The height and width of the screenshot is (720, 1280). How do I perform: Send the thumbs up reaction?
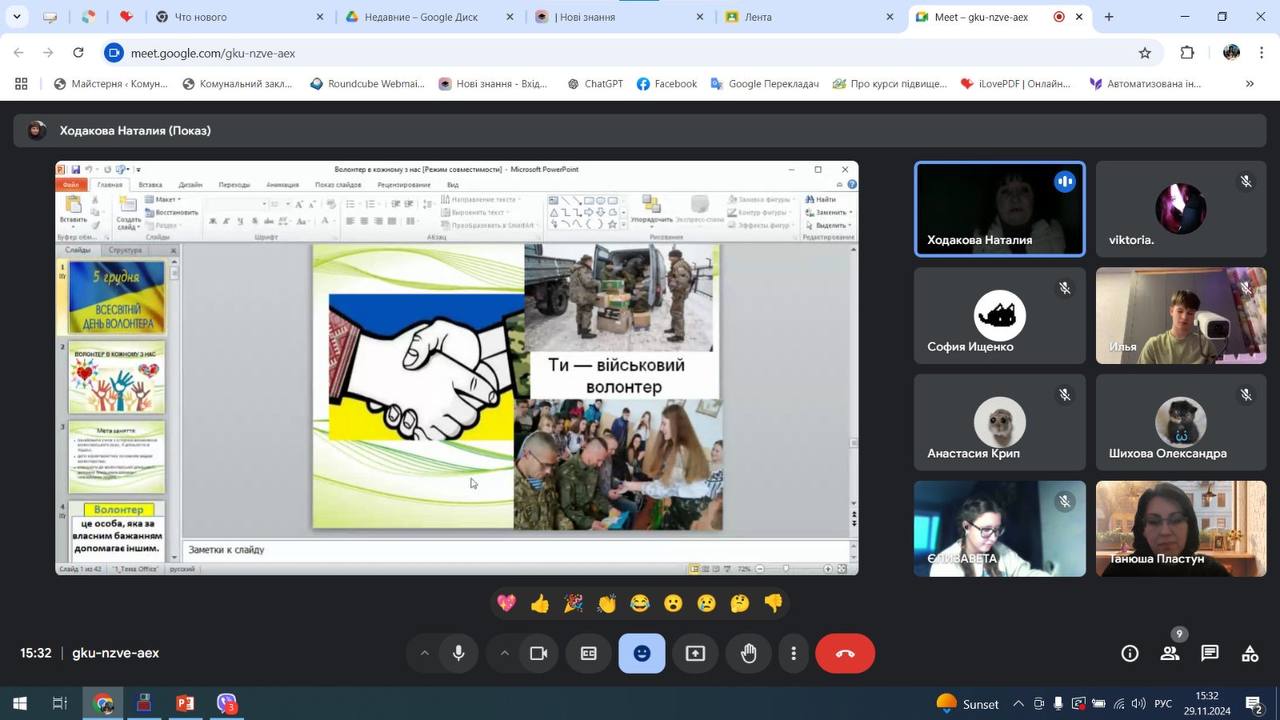540,603
